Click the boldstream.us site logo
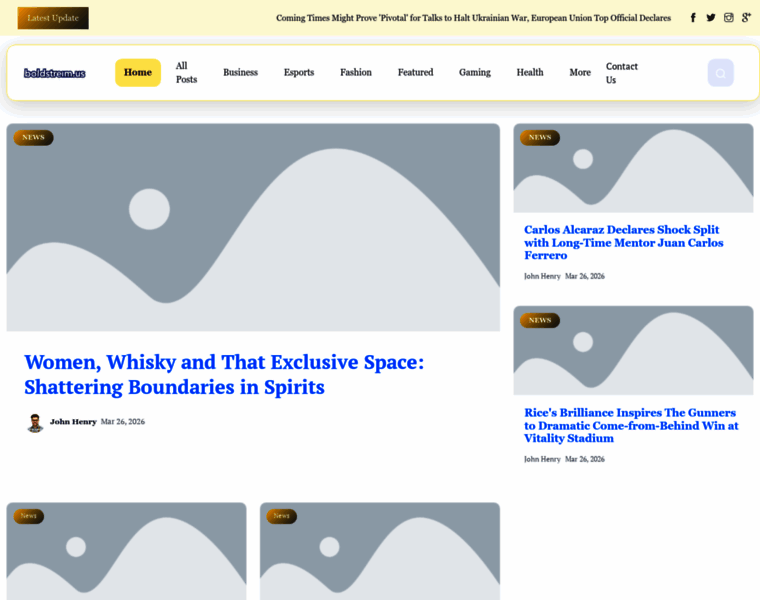Image resolution: width=760 pixels, height=600 pixels. [55, 73]
